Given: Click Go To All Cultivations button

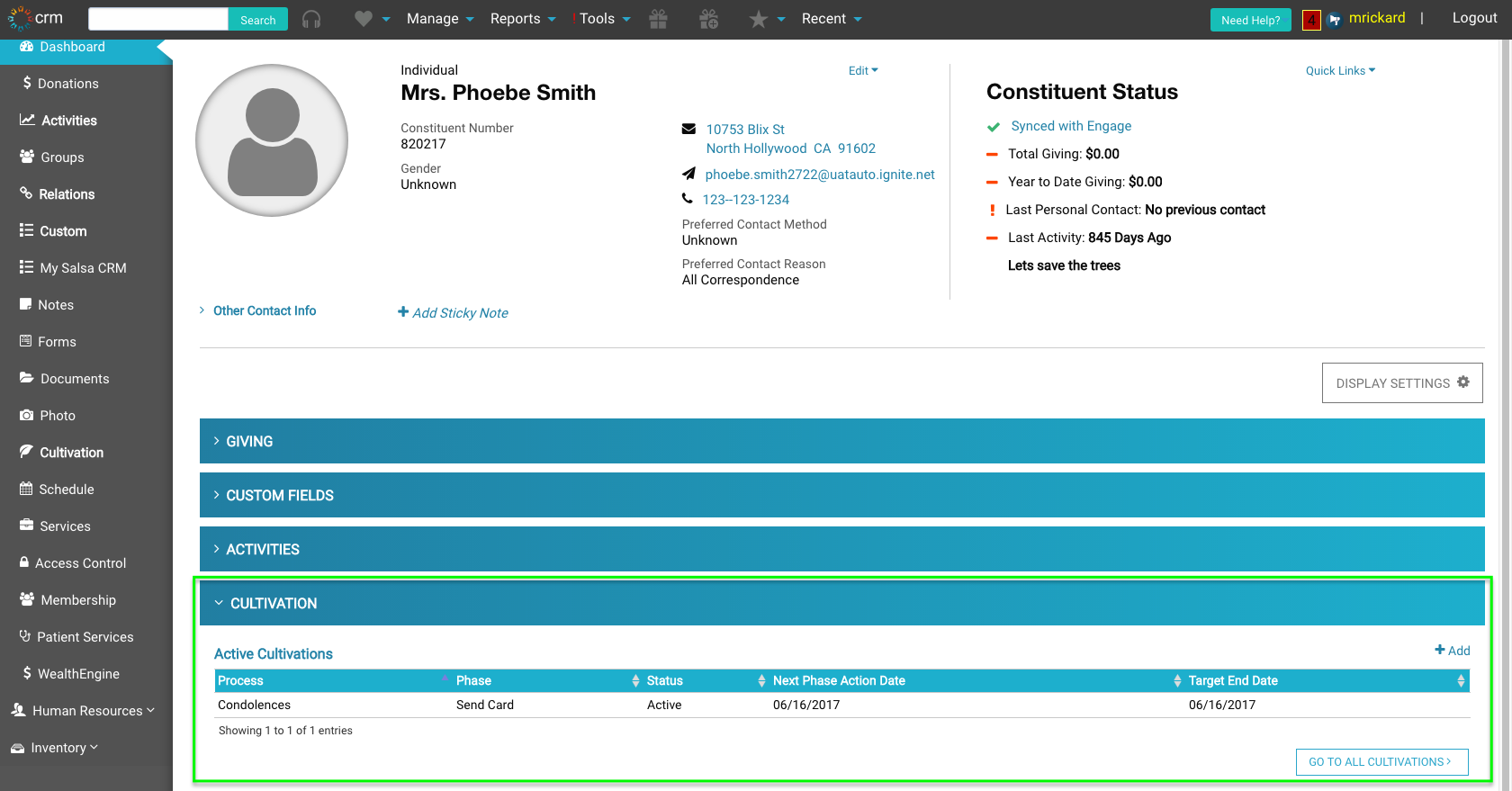Looking at the screenshot, I should tap(1381, 761).
